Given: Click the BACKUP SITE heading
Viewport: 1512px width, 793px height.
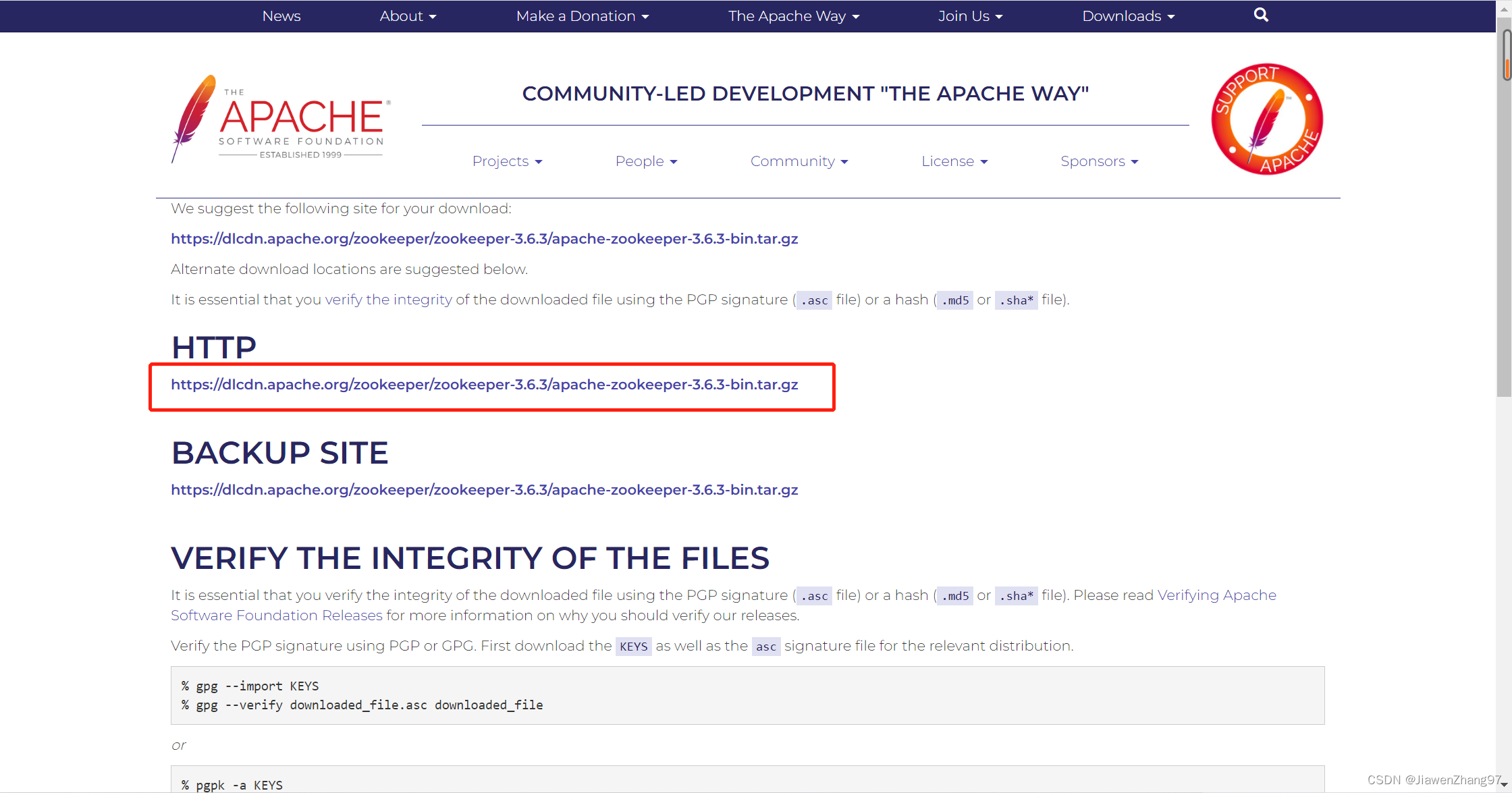Looking at the screenshot, I should coord(280,453).
